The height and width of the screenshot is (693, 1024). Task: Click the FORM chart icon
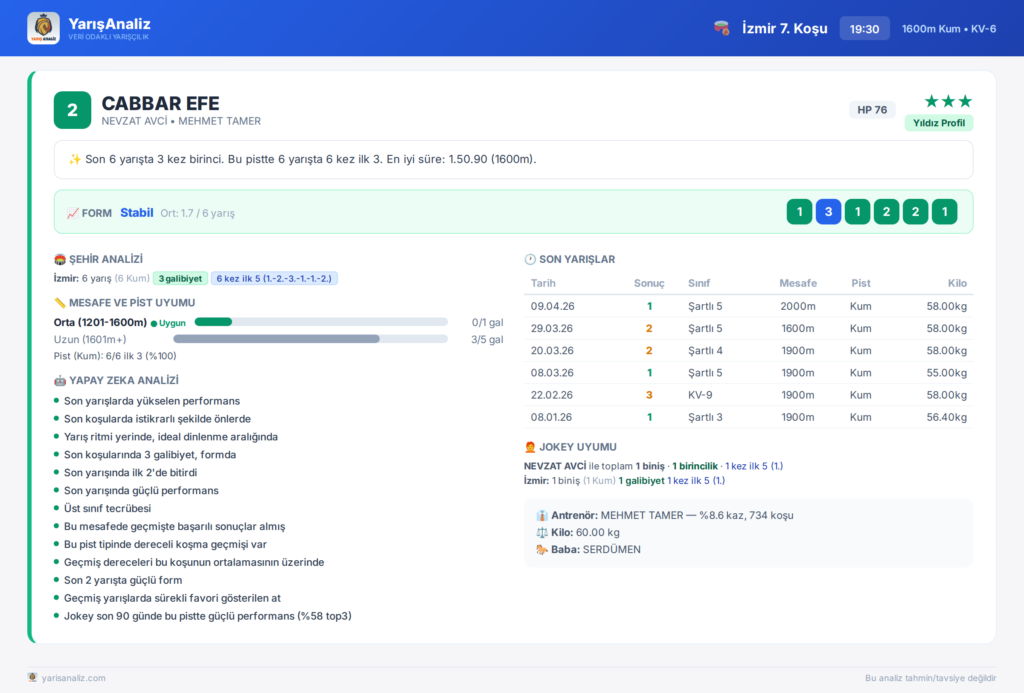coord(72,213)
